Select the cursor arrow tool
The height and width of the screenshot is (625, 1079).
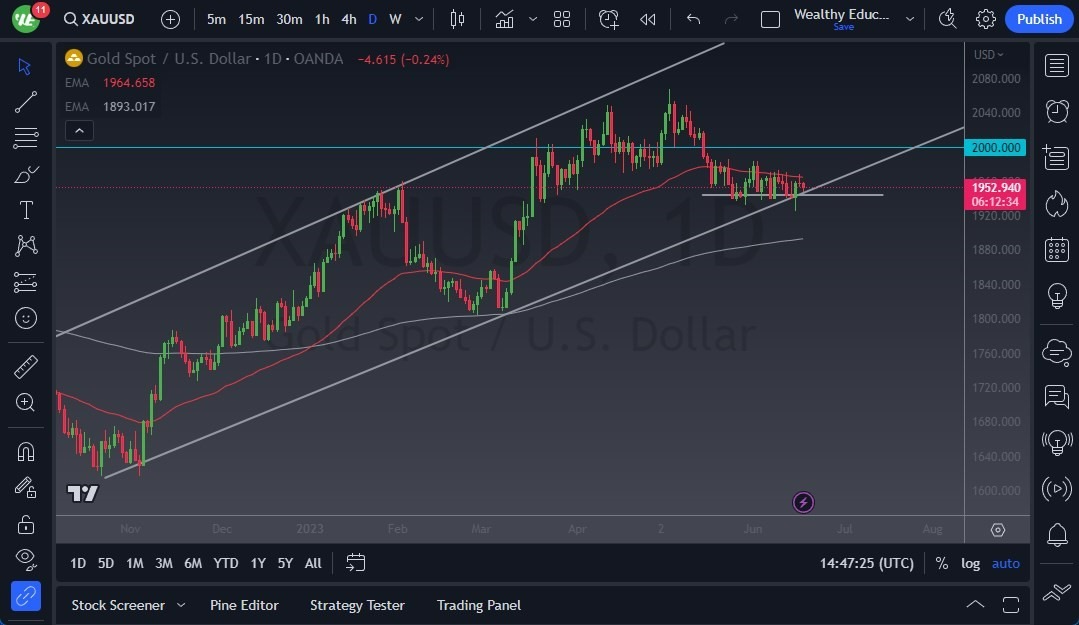25,66
